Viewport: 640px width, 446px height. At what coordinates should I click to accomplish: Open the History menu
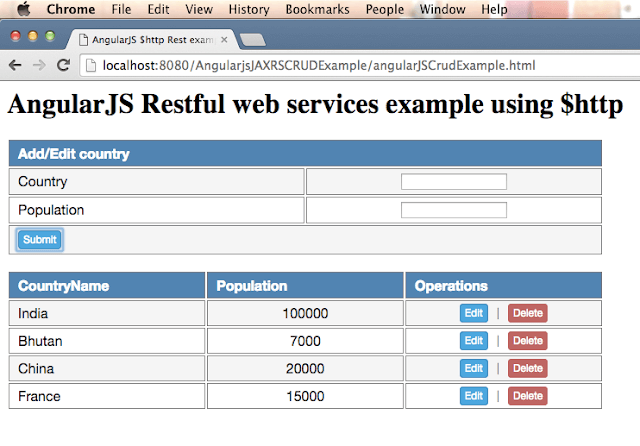click(249, 9)
